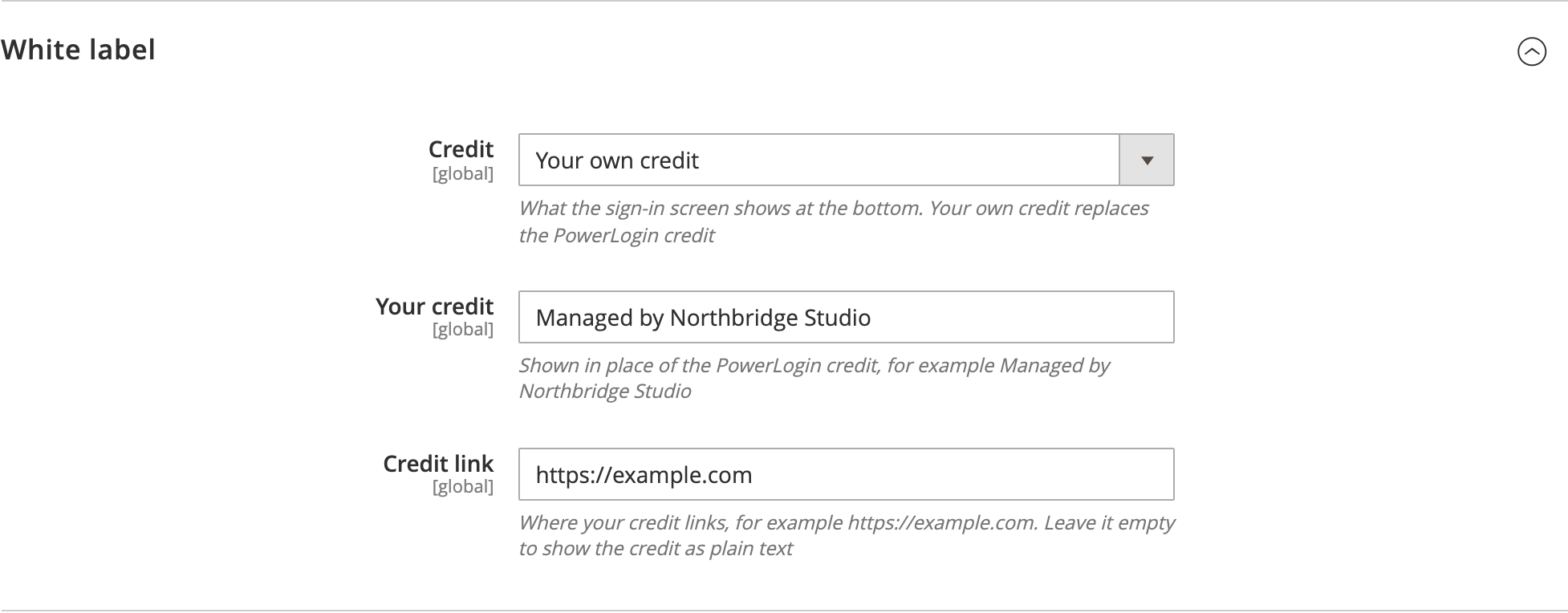
Task: Click the Credit link field label
Action: click(438, 464)
